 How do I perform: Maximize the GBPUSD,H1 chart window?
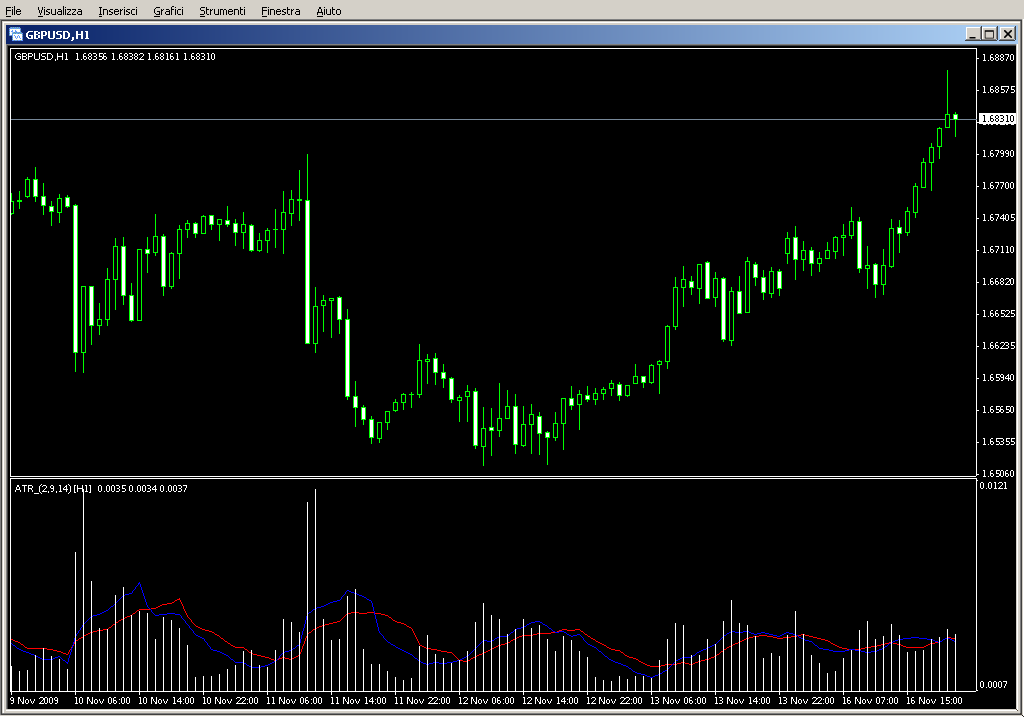pyautogui.click(x=989, y=34)
